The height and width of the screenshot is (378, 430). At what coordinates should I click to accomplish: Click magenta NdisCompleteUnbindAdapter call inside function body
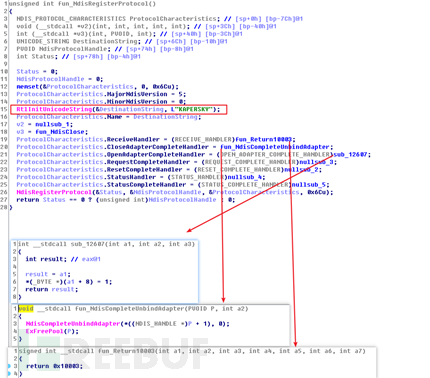73,324
